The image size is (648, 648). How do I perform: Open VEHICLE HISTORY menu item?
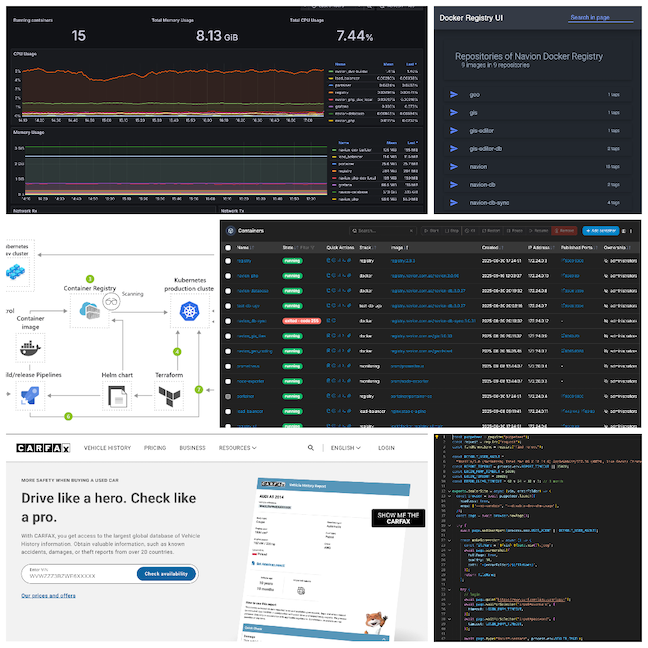click(x=107, y=448)
